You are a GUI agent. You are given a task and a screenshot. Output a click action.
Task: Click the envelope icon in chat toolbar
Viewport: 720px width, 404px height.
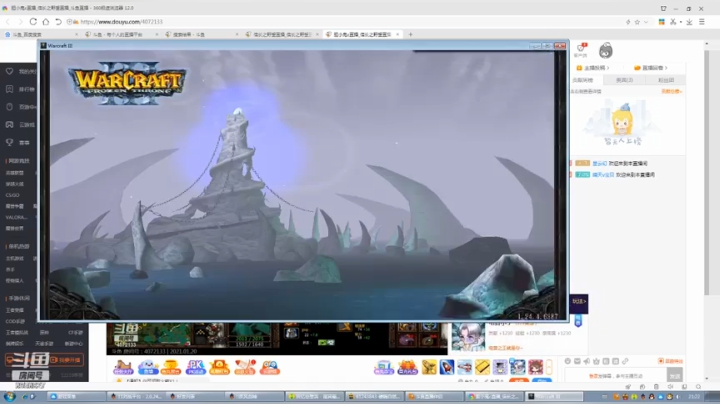(577, 361)
